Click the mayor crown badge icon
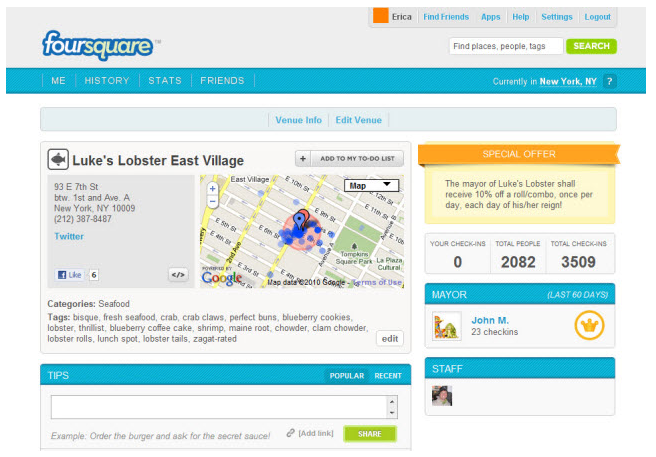 [589, 325]
